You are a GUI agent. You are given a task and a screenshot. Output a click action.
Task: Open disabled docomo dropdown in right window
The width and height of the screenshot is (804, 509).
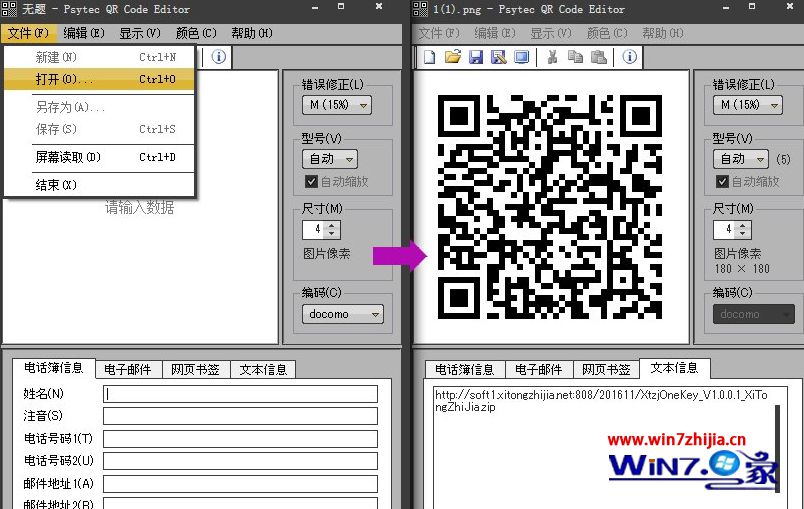pos(754,314)
